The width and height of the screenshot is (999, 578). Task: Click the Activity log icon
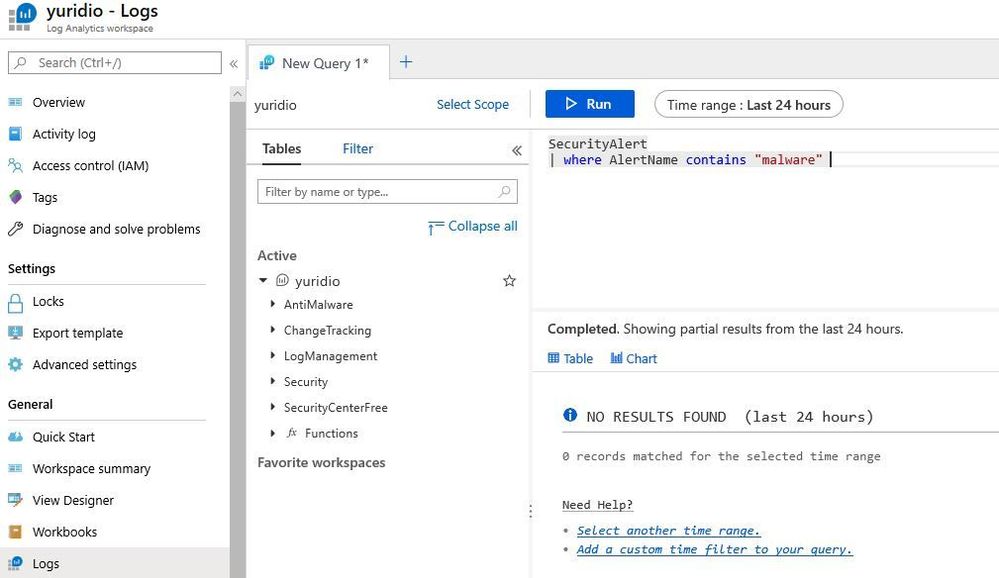pyautogui.click(x=15, y=134)
